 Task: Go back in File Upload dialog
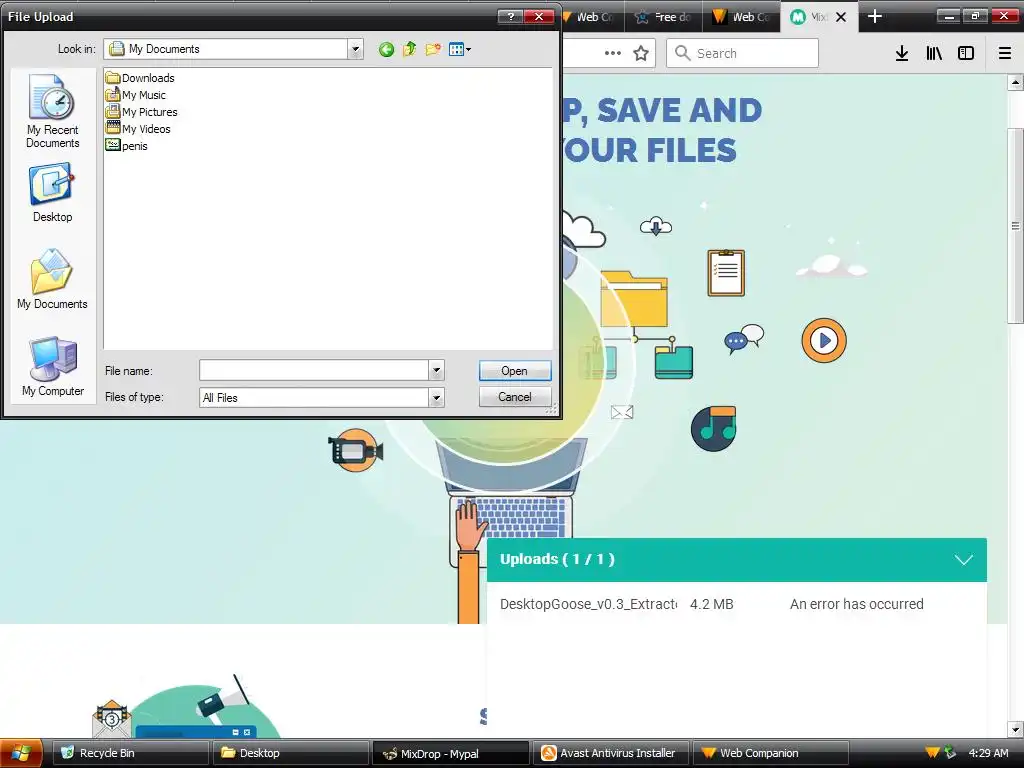(x=386, y=49)
